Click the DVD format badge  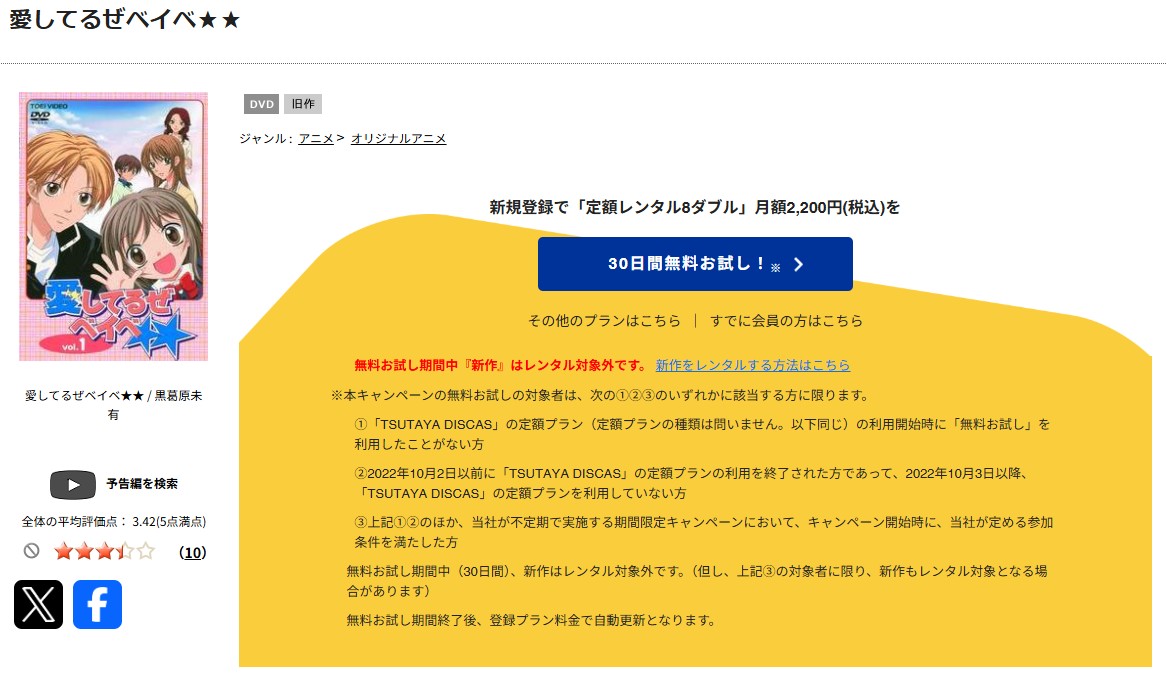pyautogui.click(x=261, y=104)
